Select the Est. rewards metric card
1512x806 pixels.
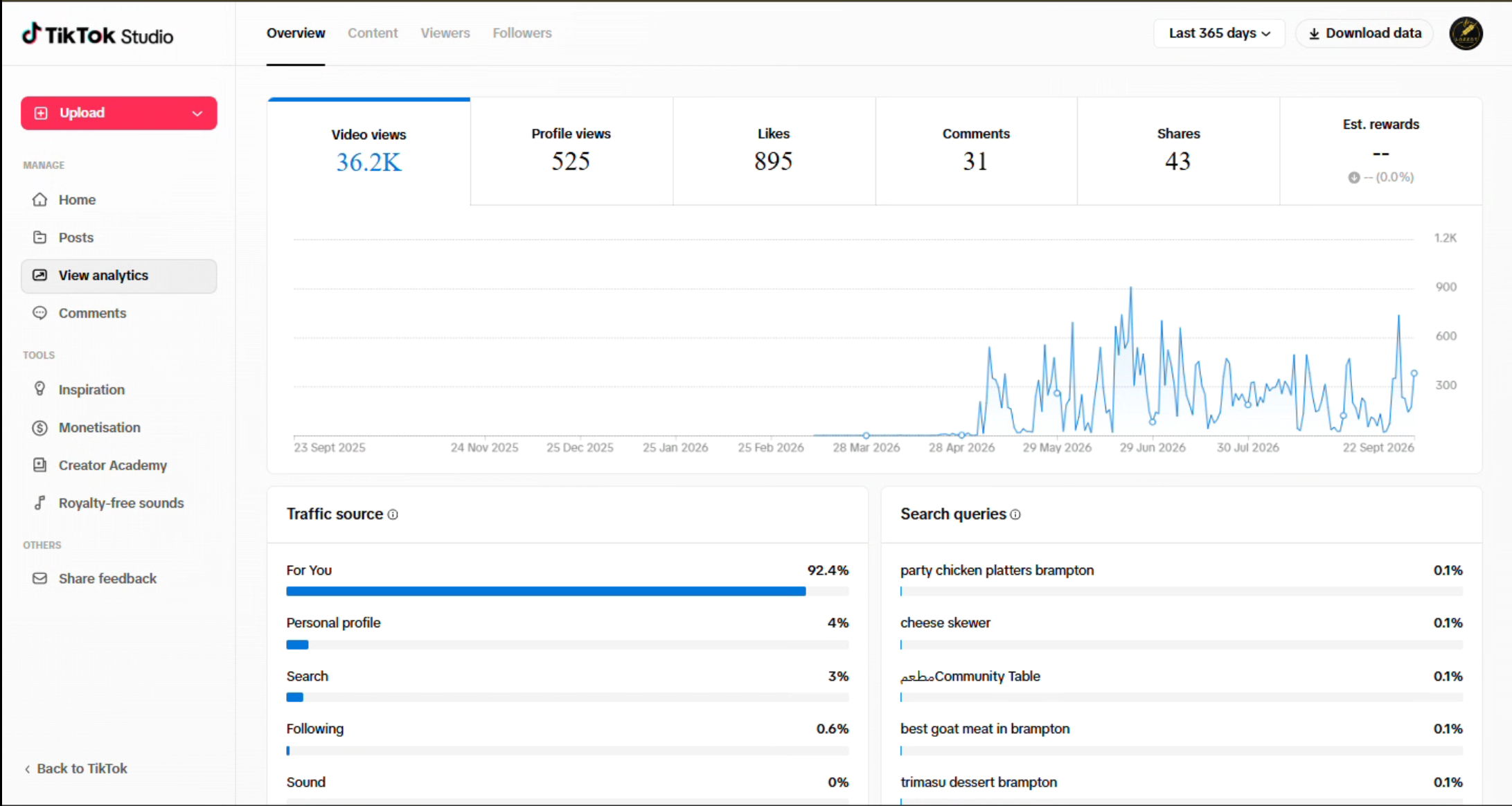(x=1381, y=151)
